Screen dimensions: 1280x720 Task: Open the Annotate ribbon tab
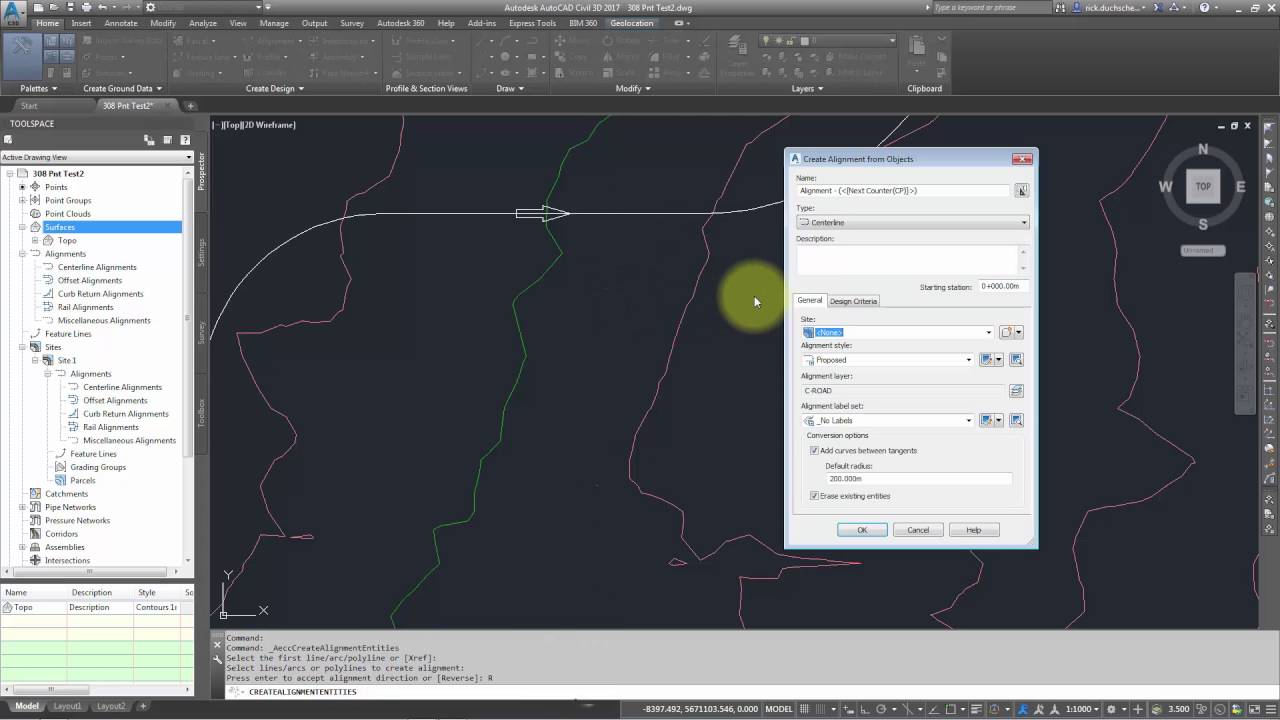pyautogui.click(x=122, y=23)
